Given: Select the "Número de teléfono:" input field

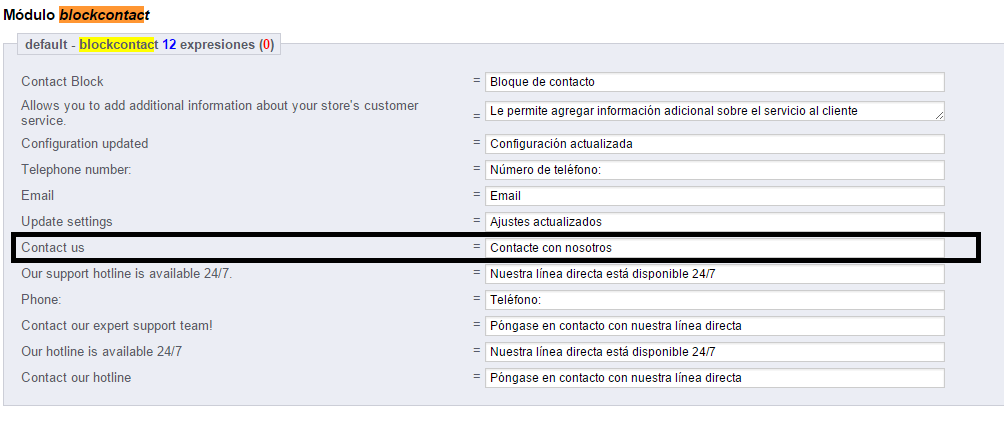Looking at the screenshot, I should pos(714,170).
